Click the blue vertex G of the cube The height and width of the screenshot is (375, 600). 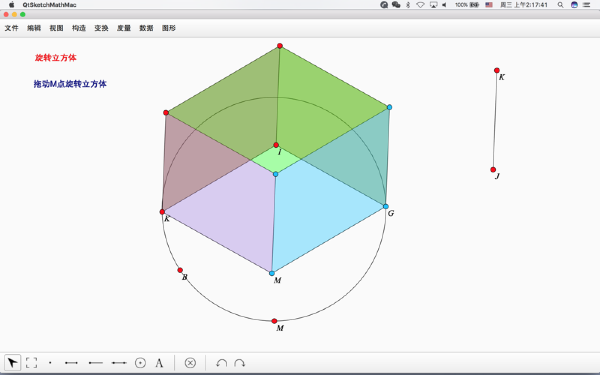point(386,207)
